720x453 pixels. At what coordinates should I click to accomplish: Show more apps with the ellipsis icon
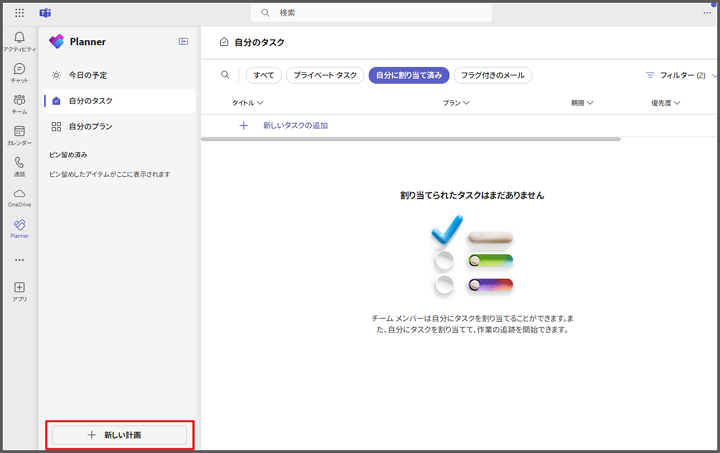[x=19, y=260]
